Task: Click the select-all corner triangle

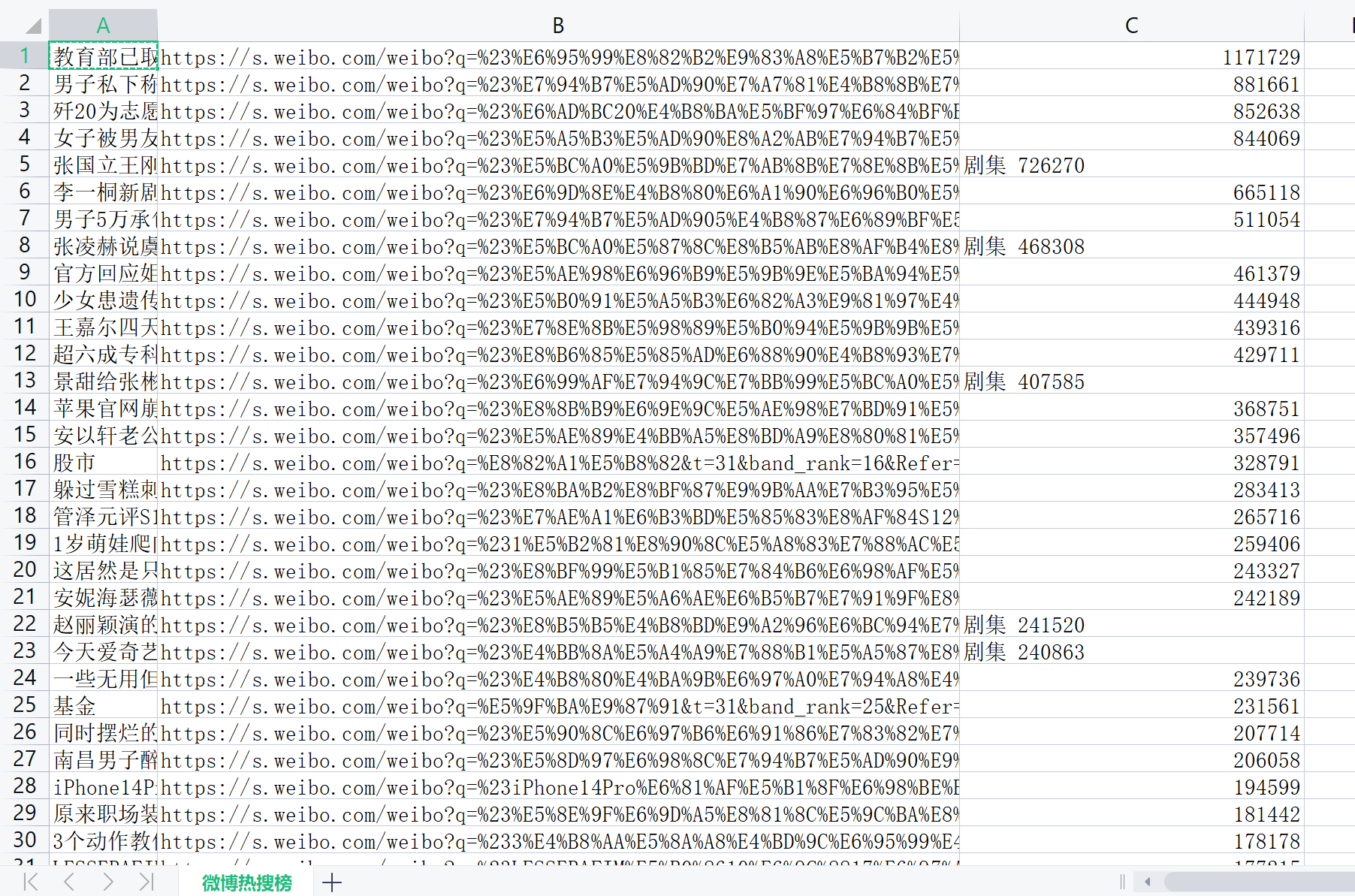Action: [33, 26]
